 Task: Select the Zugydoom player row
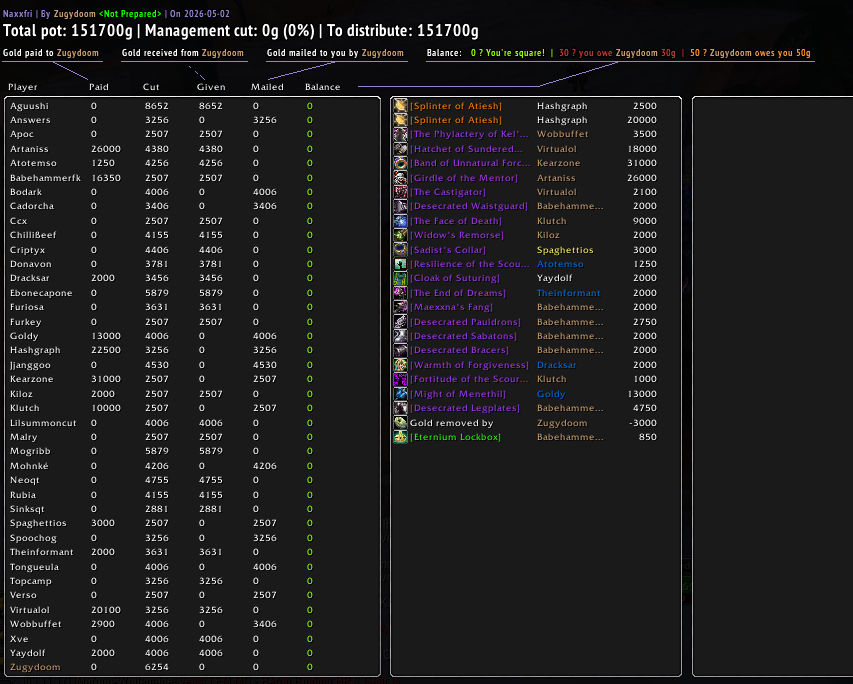coord(192,667)
